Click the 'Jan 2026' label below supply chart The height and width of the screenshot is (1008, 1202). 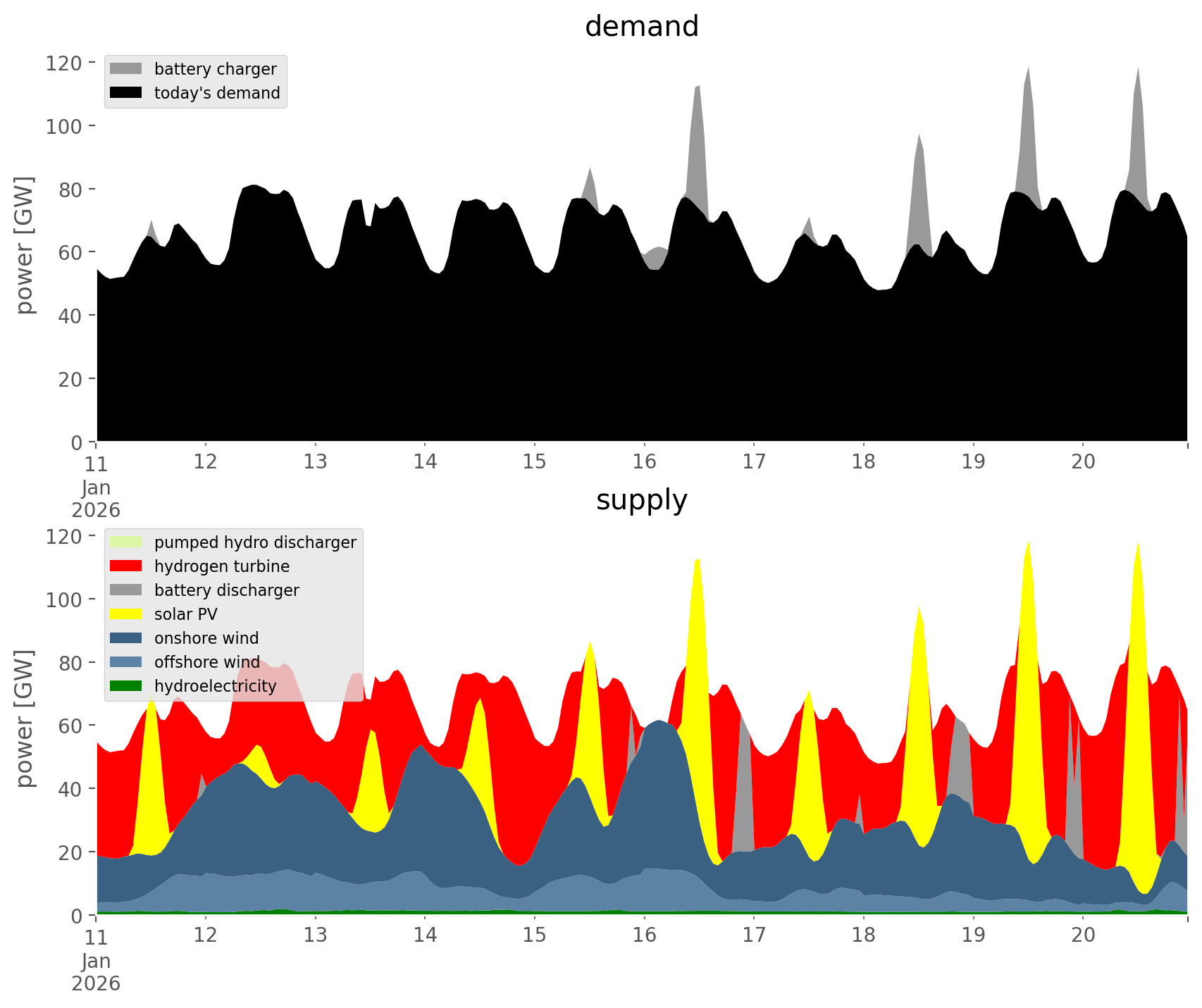[x=96, y=972]
